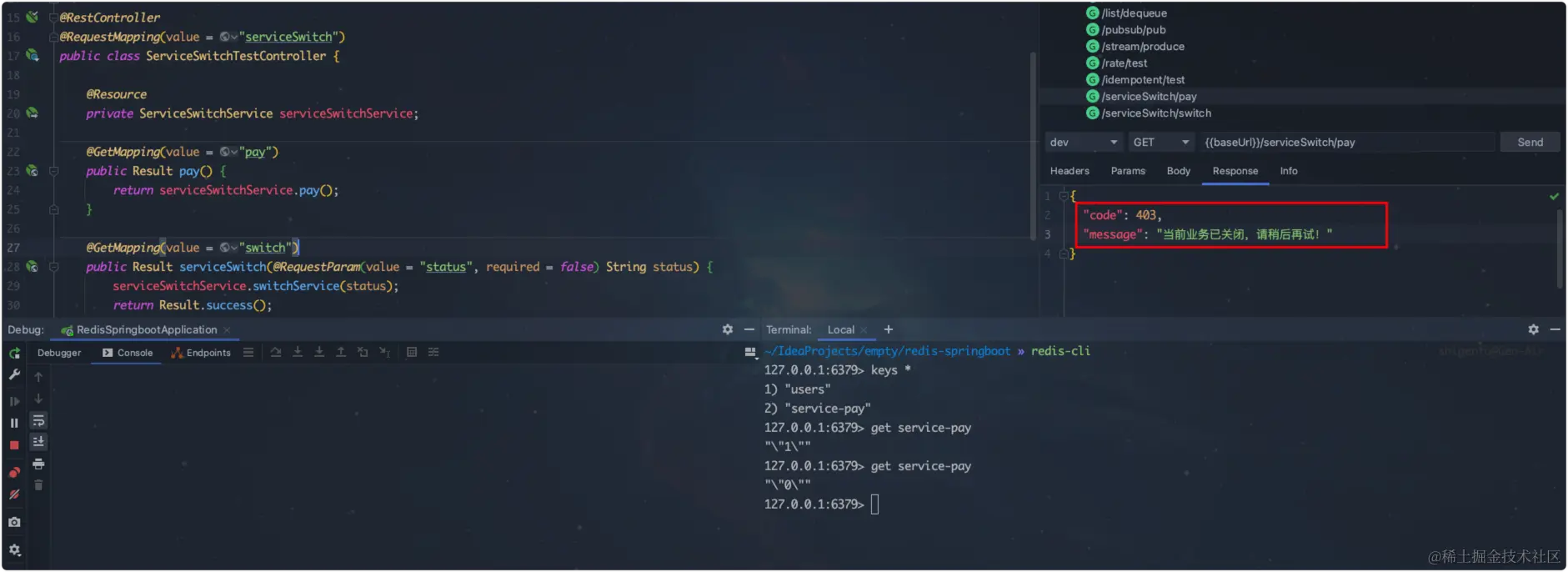Click the request URL input field
The width and height of the screenshot is (1568, 572).
click(x=1347, y=142)
